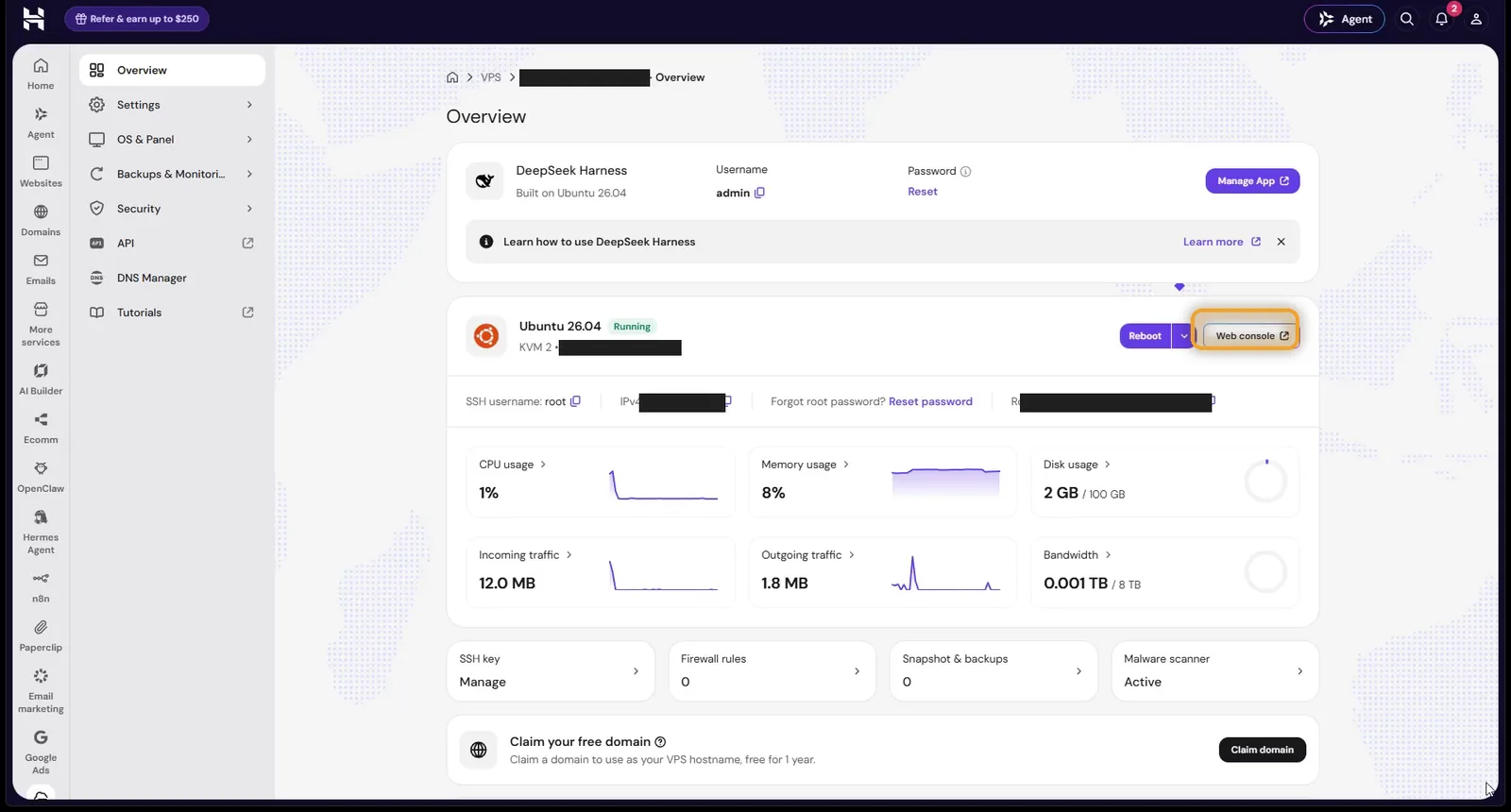Open Domains from the sidebar
The image size is (1511, 812).
click(x=41, y=221)
